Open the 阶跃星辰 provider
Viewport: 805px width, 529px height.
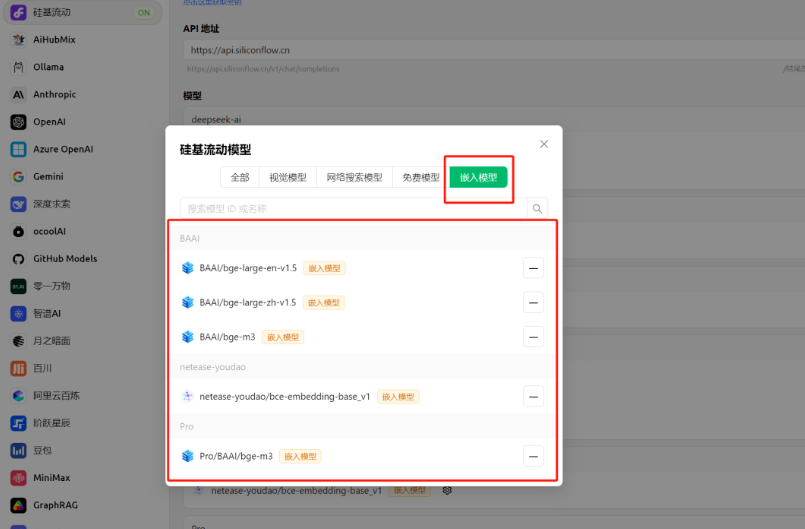tap(82, 423)
